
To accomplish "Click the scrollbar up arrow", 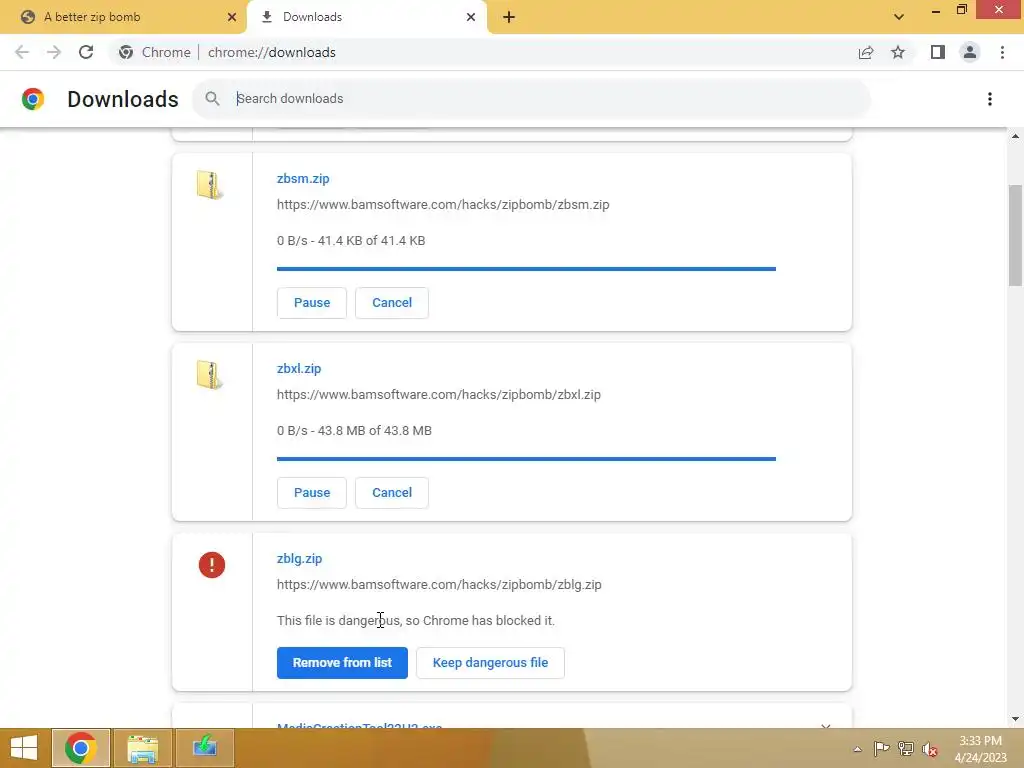I will pyautogui.click(x=1015, y=136).
